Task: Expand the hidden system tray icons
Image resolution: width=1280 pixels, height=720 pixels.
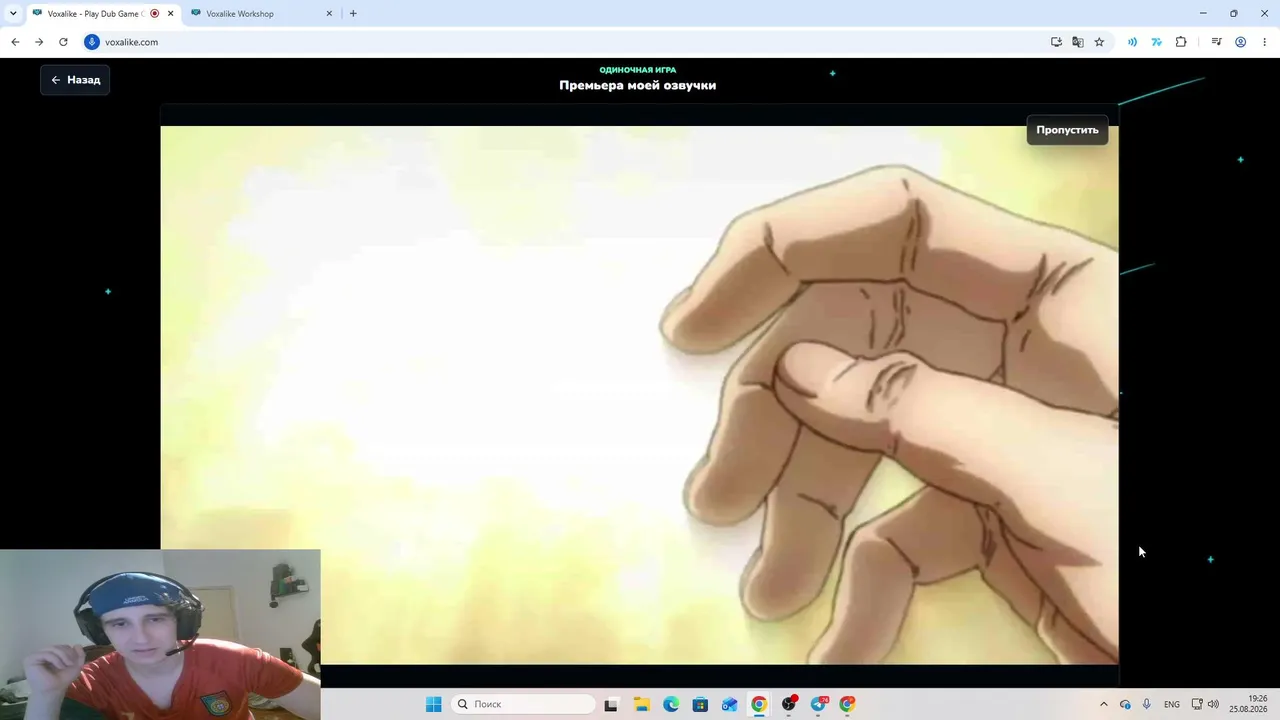Action: point(1104,704)
